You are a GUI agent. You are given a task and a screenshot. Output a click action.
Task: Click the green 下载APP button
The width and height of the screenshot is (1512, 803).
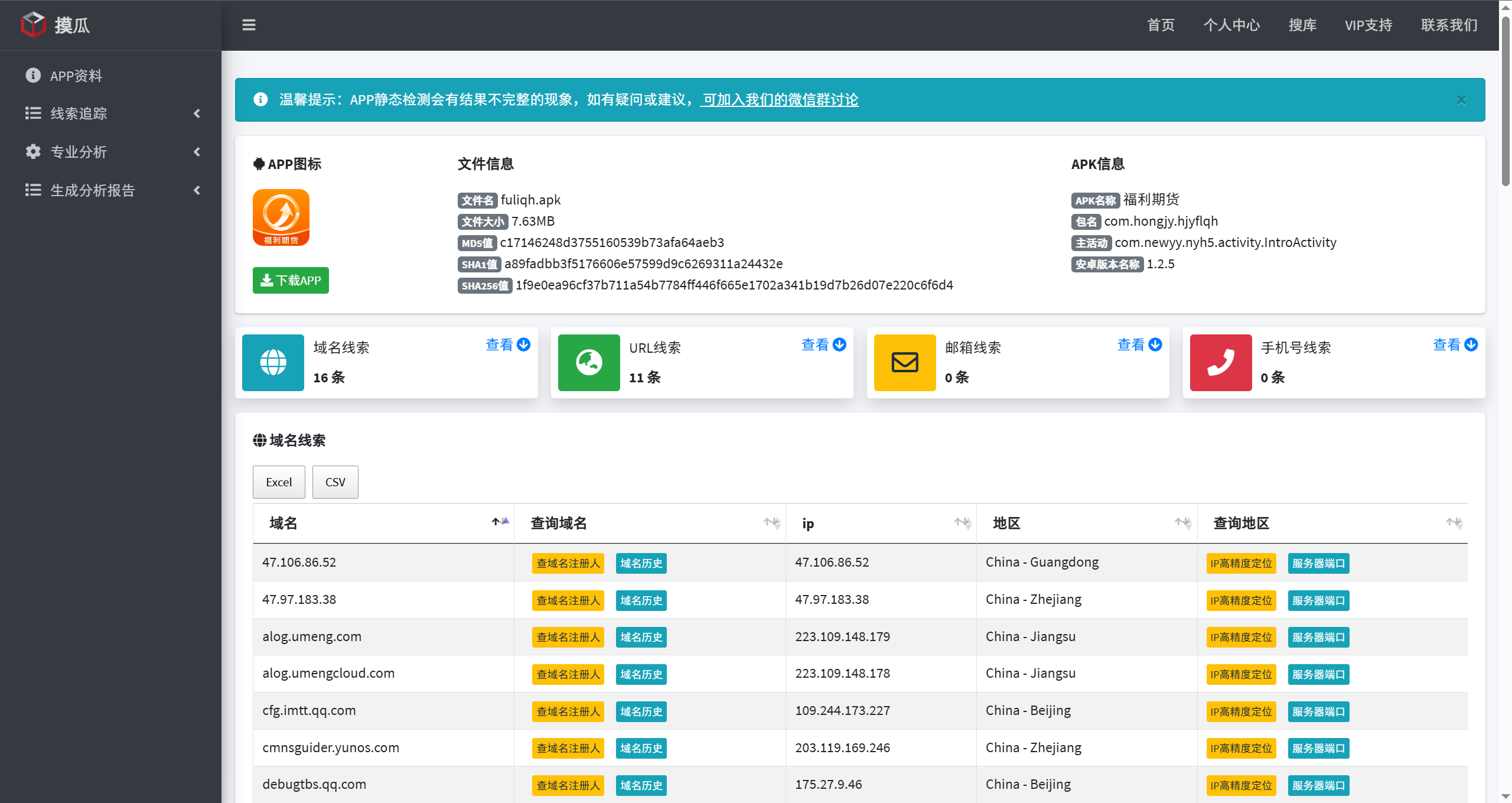[x=291, y=280]
